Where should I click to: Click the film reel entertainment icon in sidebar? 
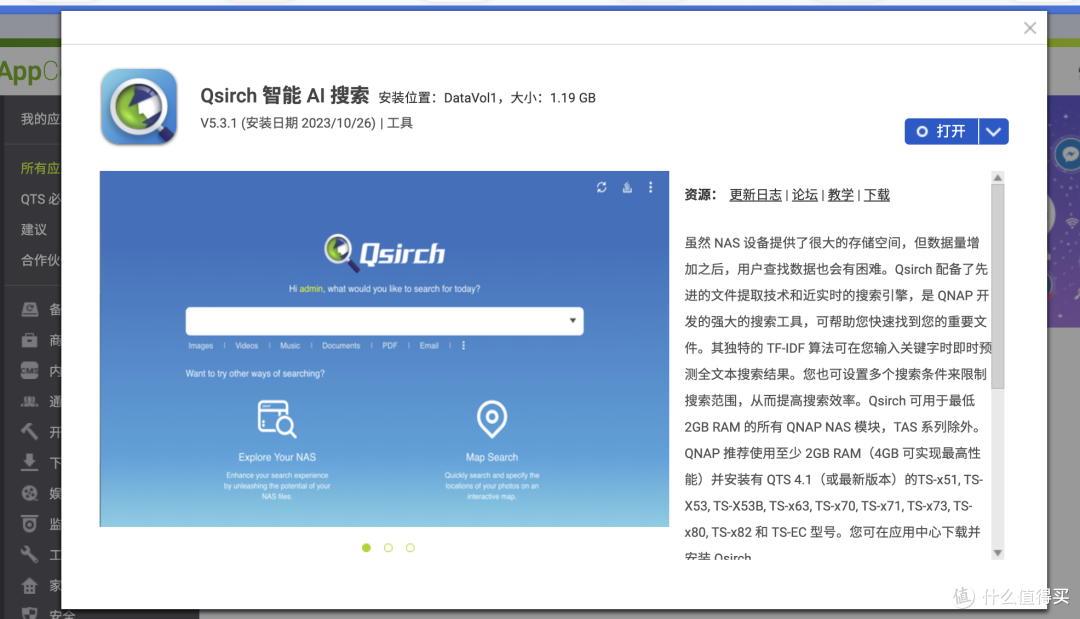click(x=30, y=493)
